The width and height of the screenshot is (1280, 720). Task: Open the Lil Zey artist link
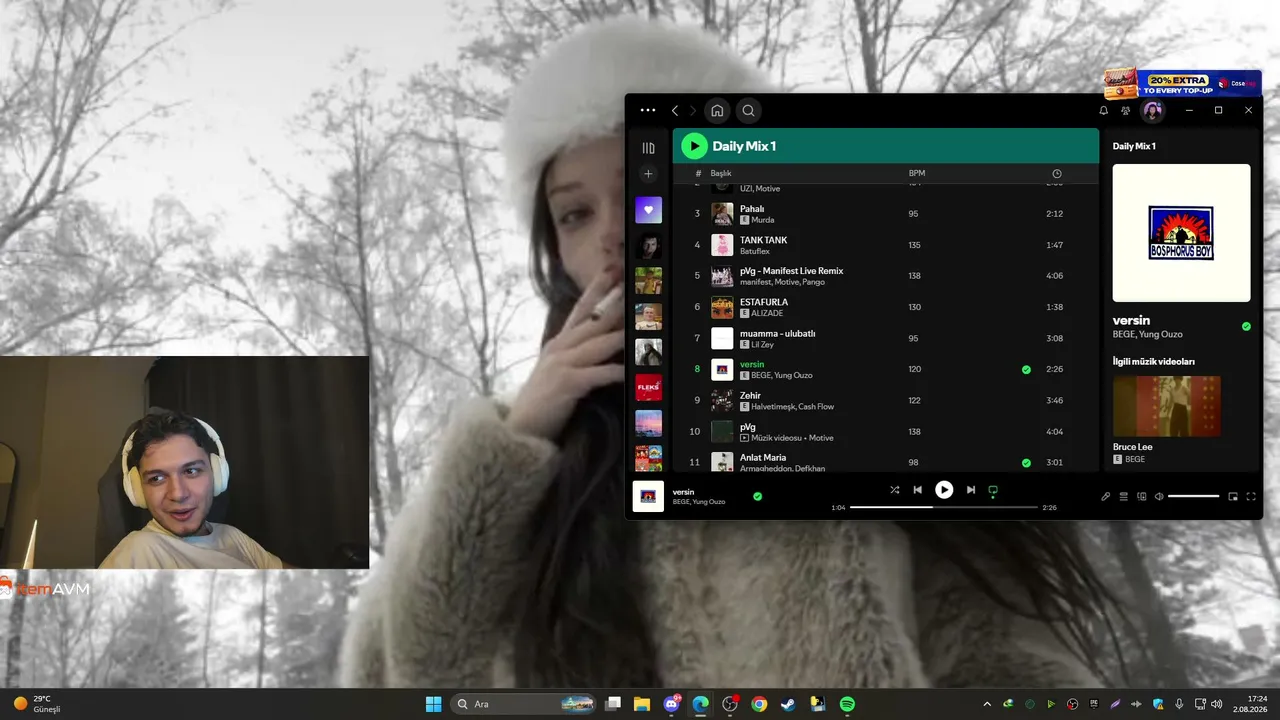[762, 344]
